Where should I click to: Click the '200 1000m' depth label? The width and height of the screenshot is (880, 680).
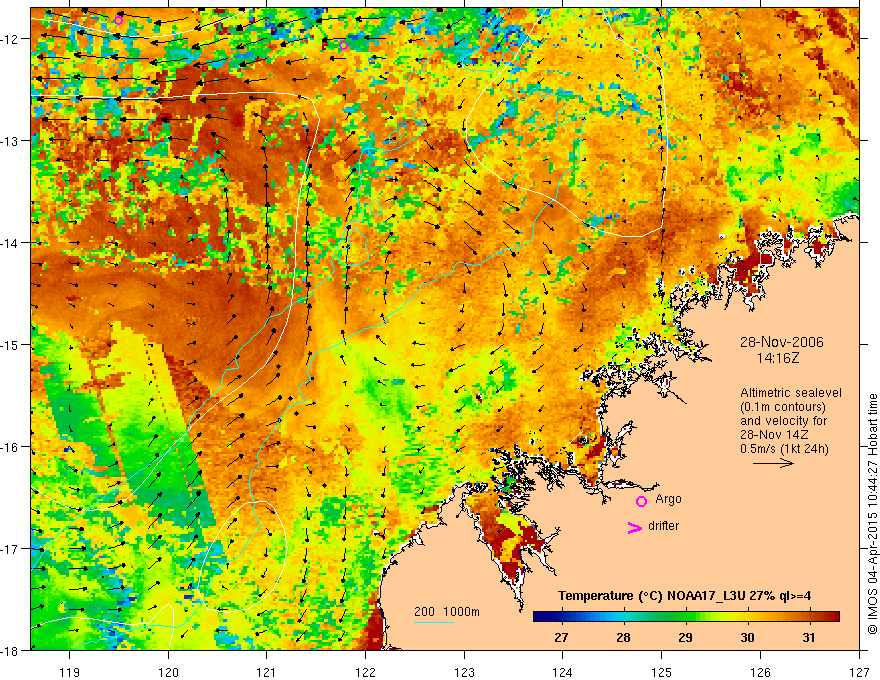[447, 612]
